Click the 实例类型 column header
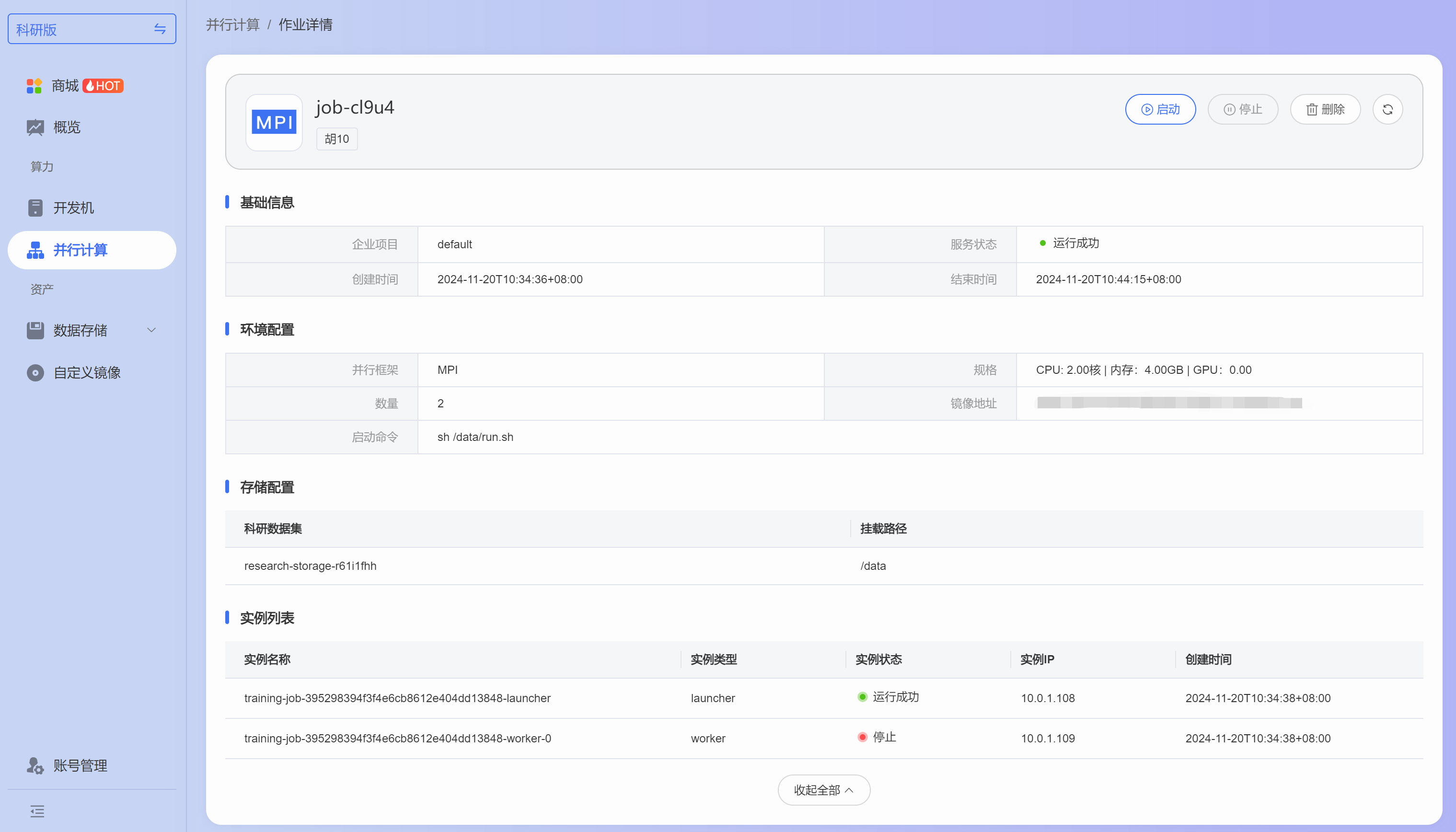 point(713,659)
